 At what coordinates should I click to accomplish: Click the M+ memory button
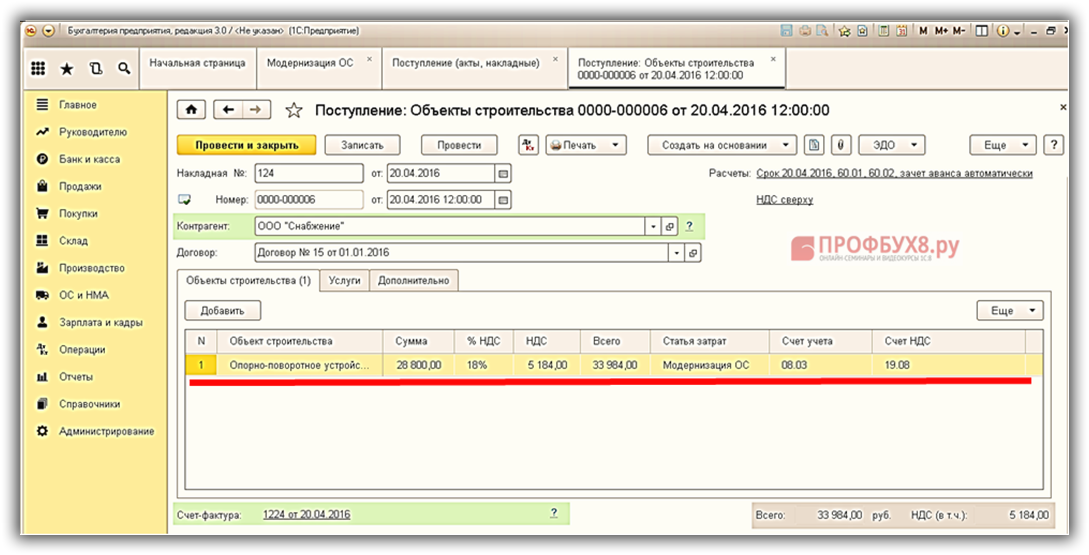click(941, 31)
